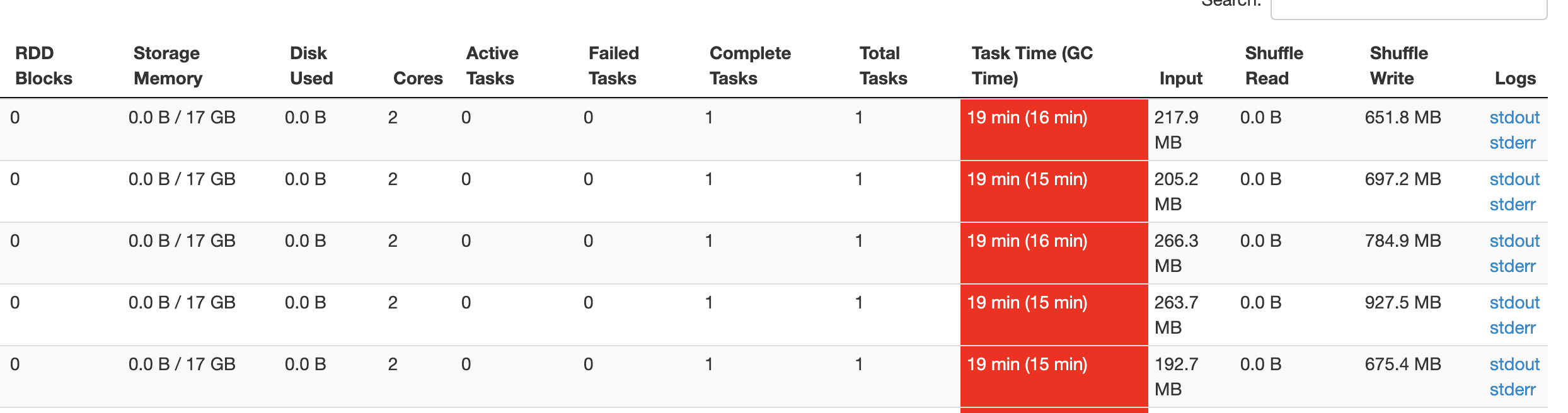Sort by Shuffle Read column
The image size is (1568, 413).
pyautogui.click(x=1274, y=65)
